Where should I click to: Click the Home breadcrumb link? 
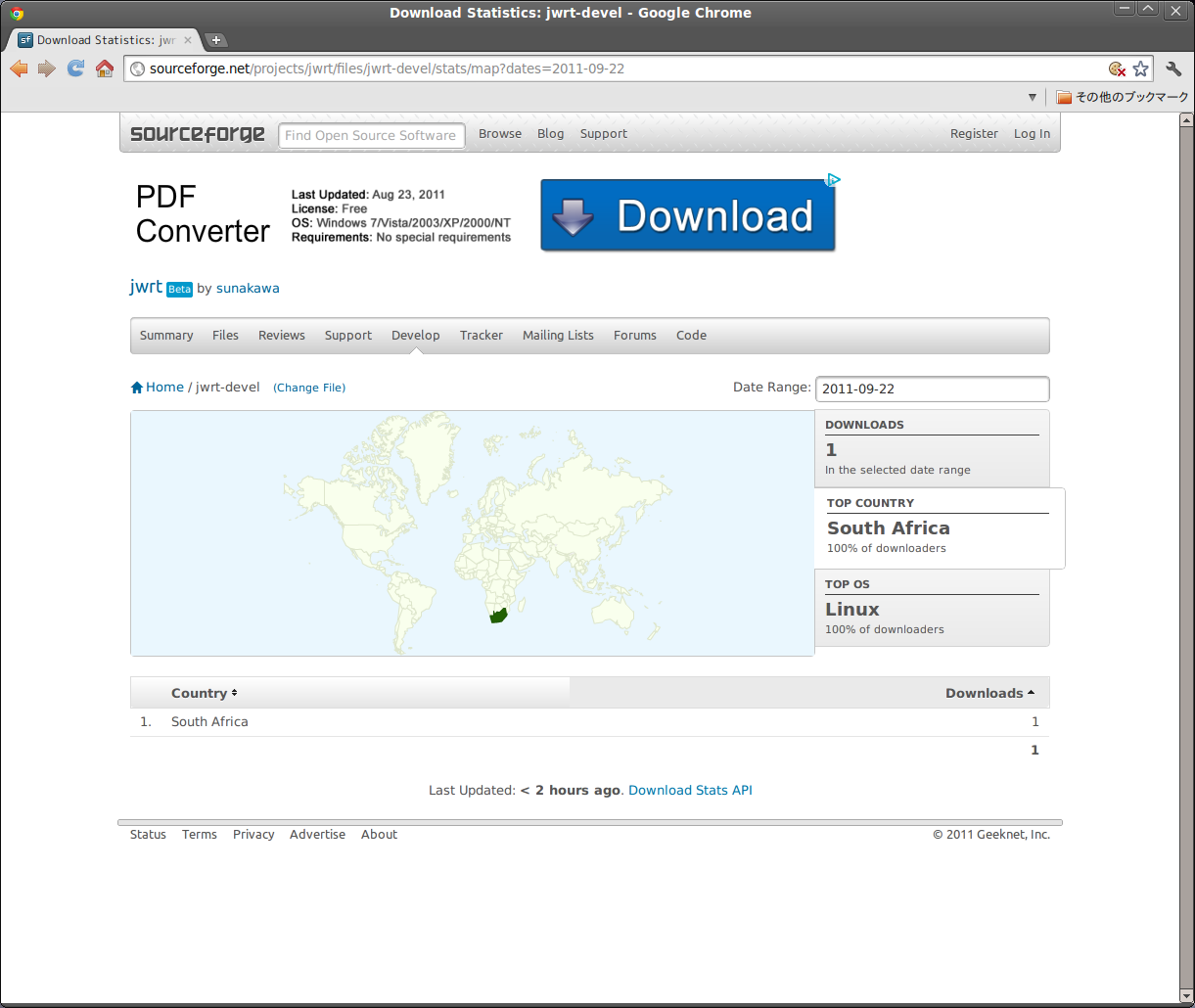coord(164,388)
